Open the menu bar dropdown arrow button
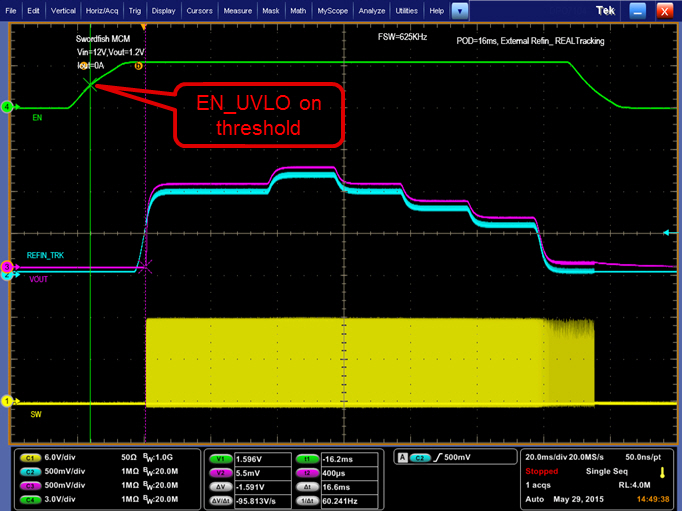 (x=459, y=10)
